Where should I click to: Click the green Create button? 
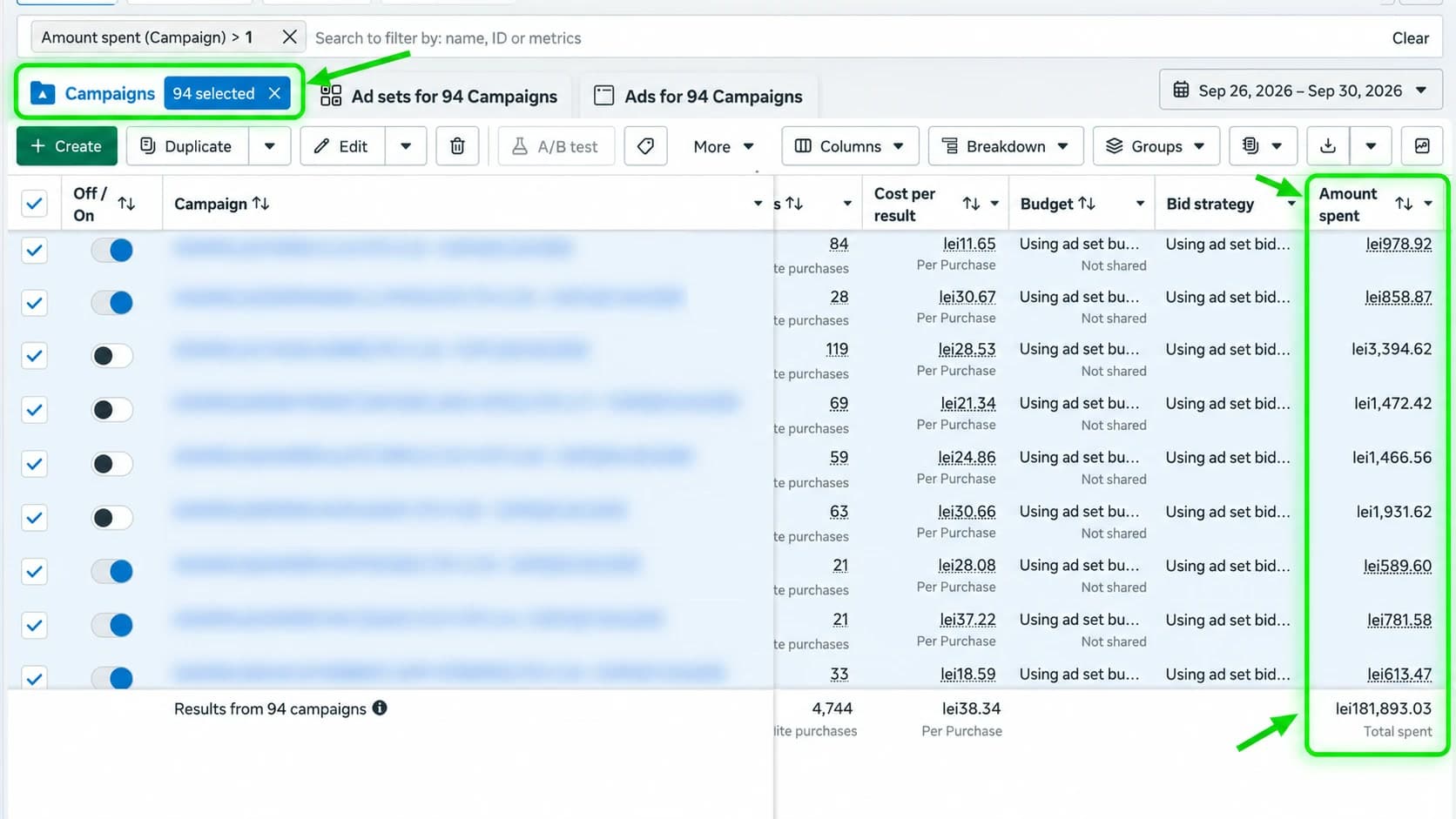66,146
